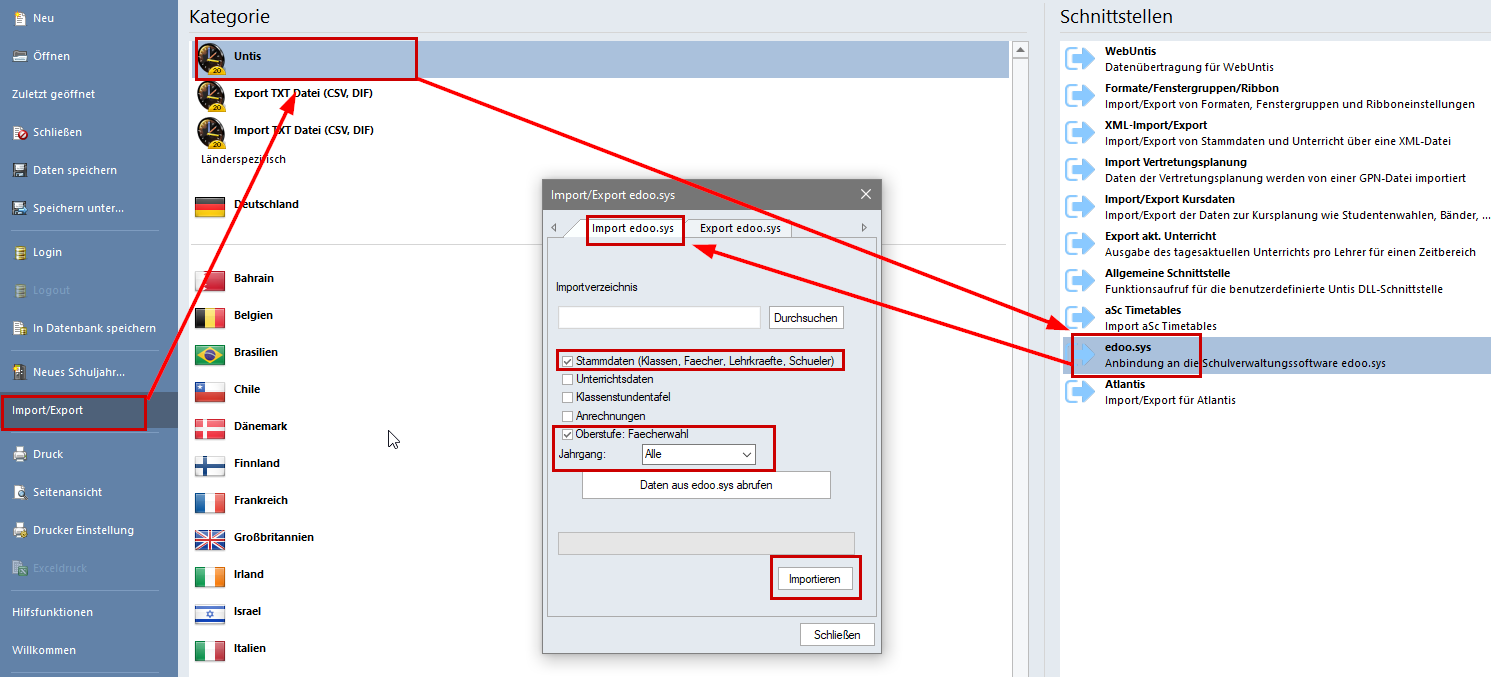Click Import TXT Datei clock icon
Viewport: 1491px width, 677px height.
click(x=211, y=133)
